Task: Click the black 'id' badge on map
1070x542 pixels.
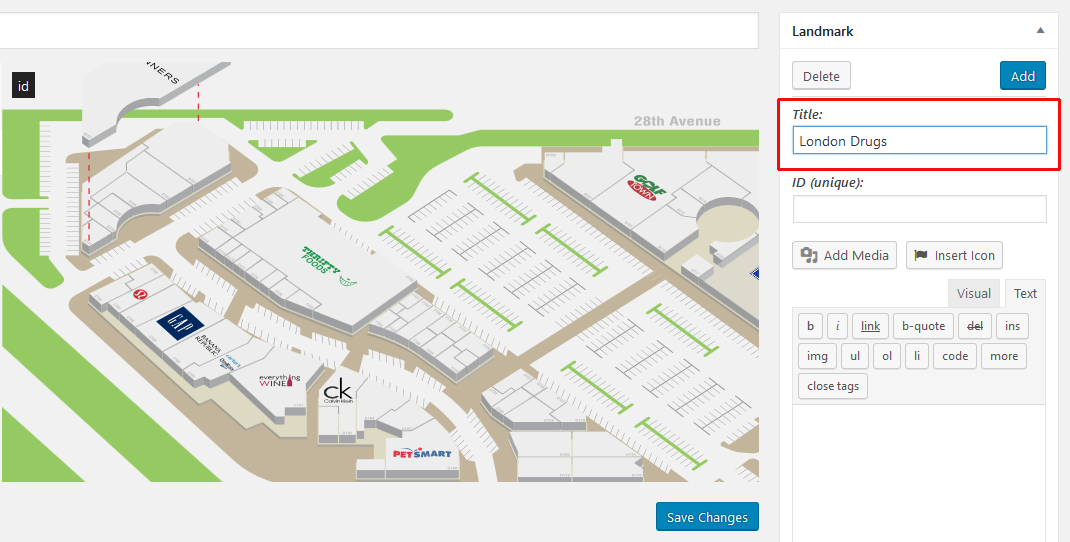Action: (x=23, y=86)
